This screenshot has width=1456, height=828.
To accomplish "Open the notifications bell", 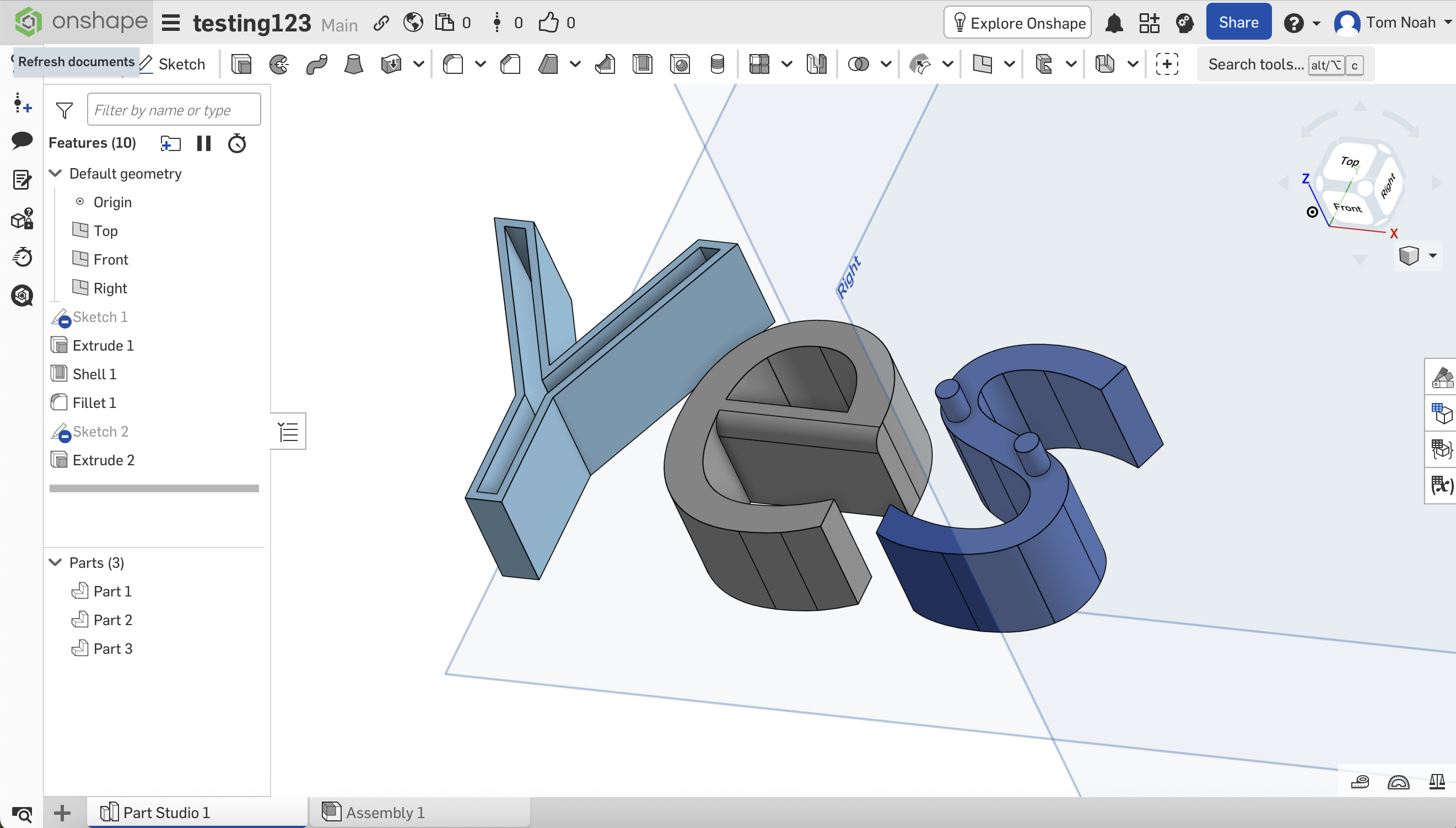I will click(1114, 23).
